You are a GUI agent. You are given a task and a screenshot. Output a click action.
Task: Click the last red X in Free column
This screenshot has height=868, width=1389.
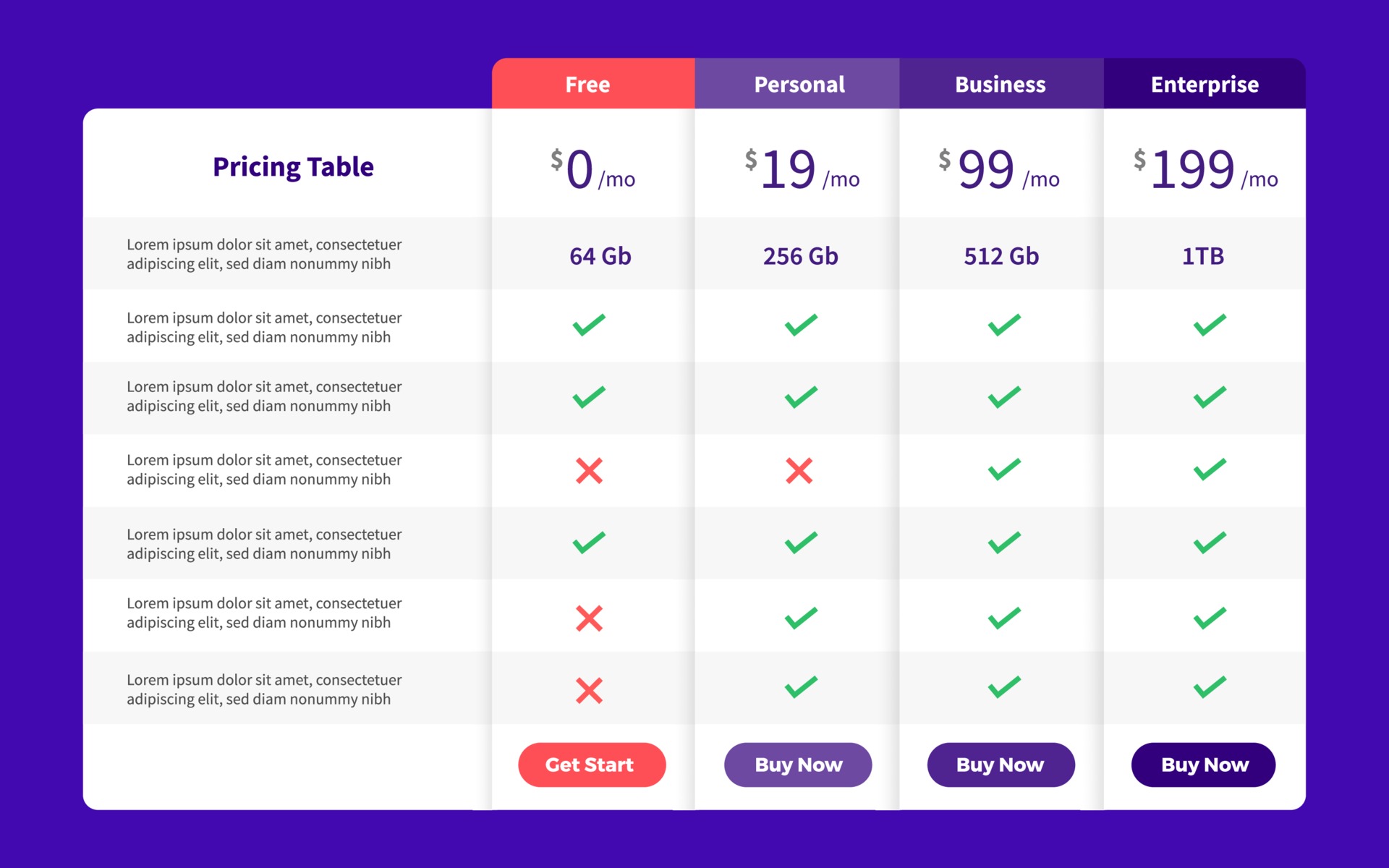590,689
